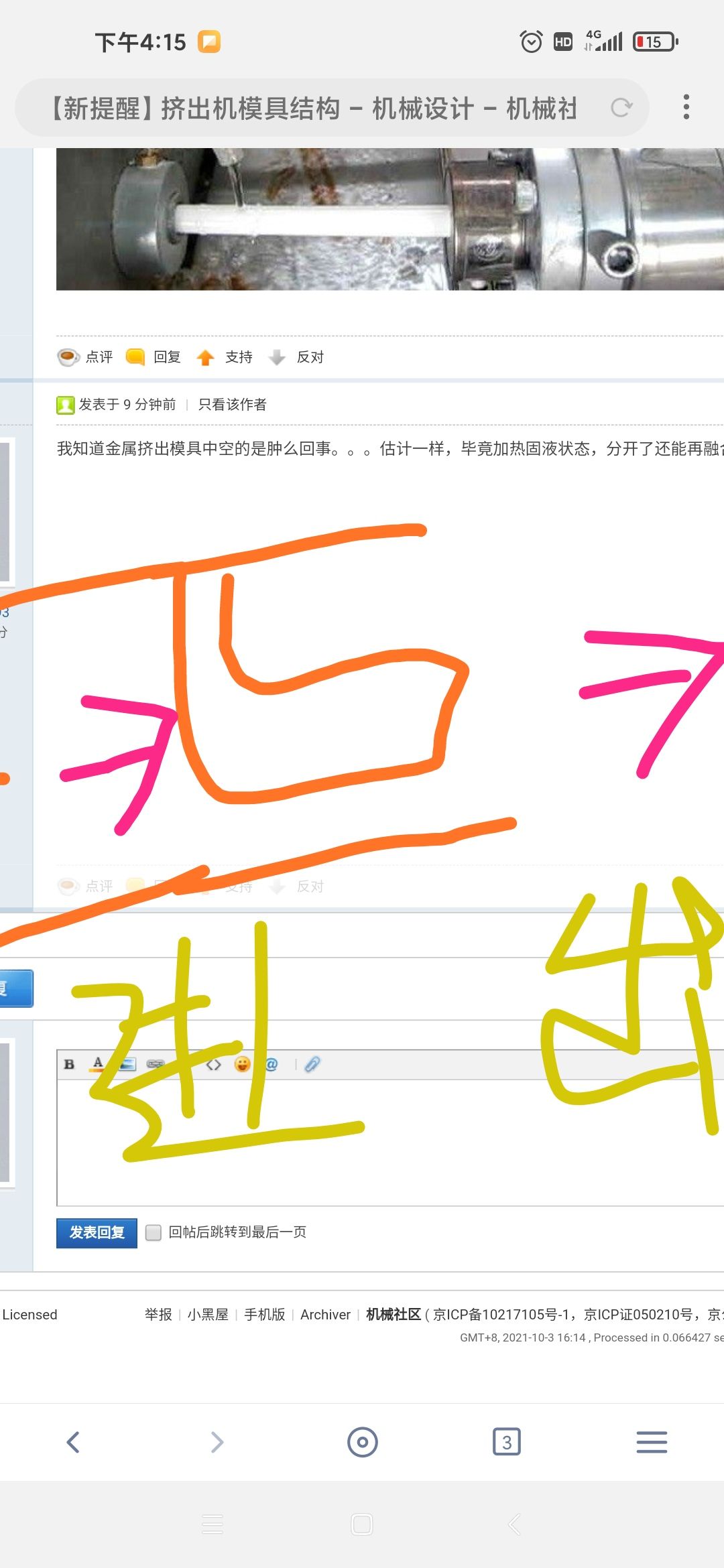This screenshot has height=1568, width=724.
Task: Click the GMT+8, 2021-10-3 16:14 timestamp
Action: [x=523, y=1337]
